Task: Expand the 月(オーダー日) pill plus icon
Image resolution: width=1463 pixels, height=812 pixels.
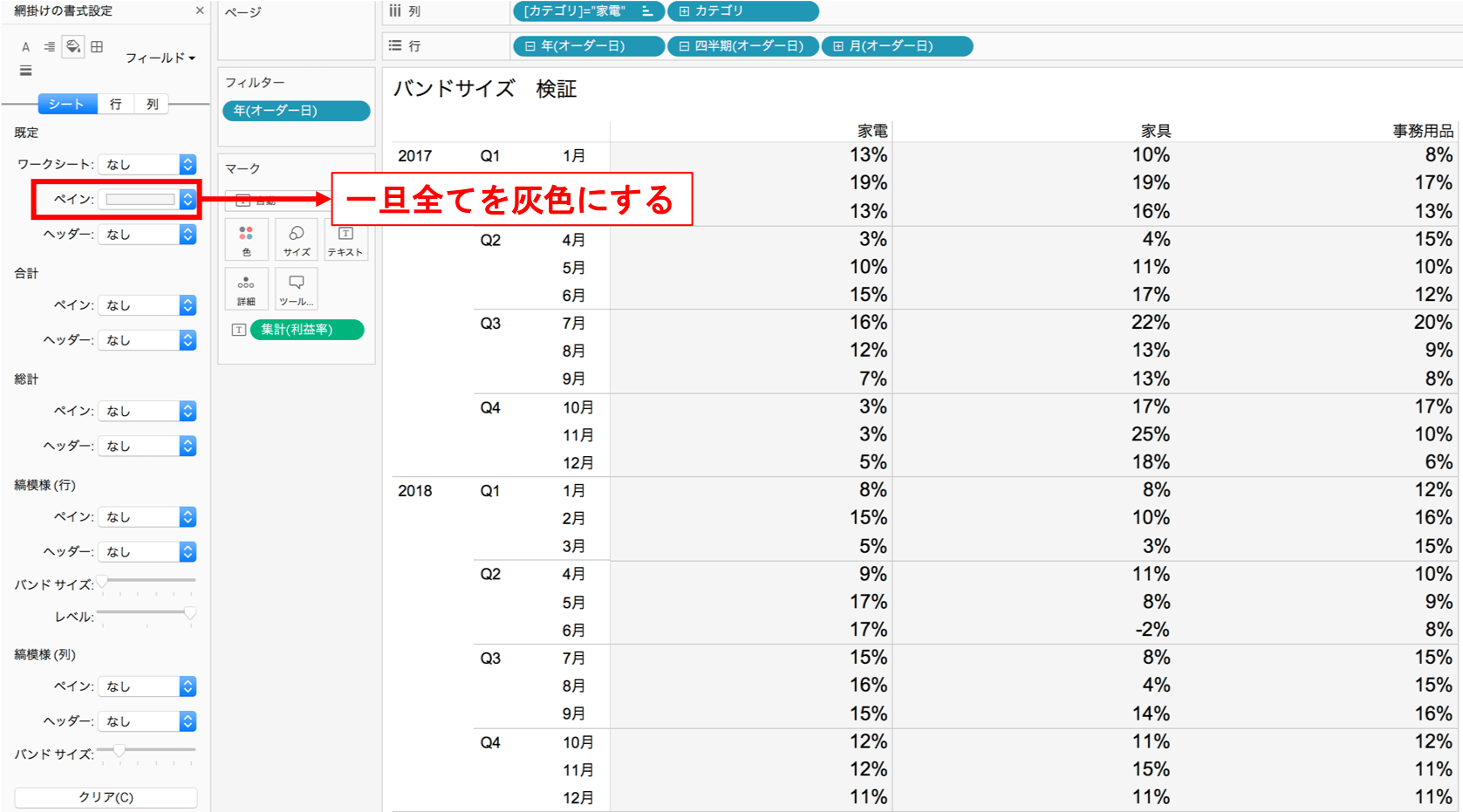Action: [x=838, y=46]
